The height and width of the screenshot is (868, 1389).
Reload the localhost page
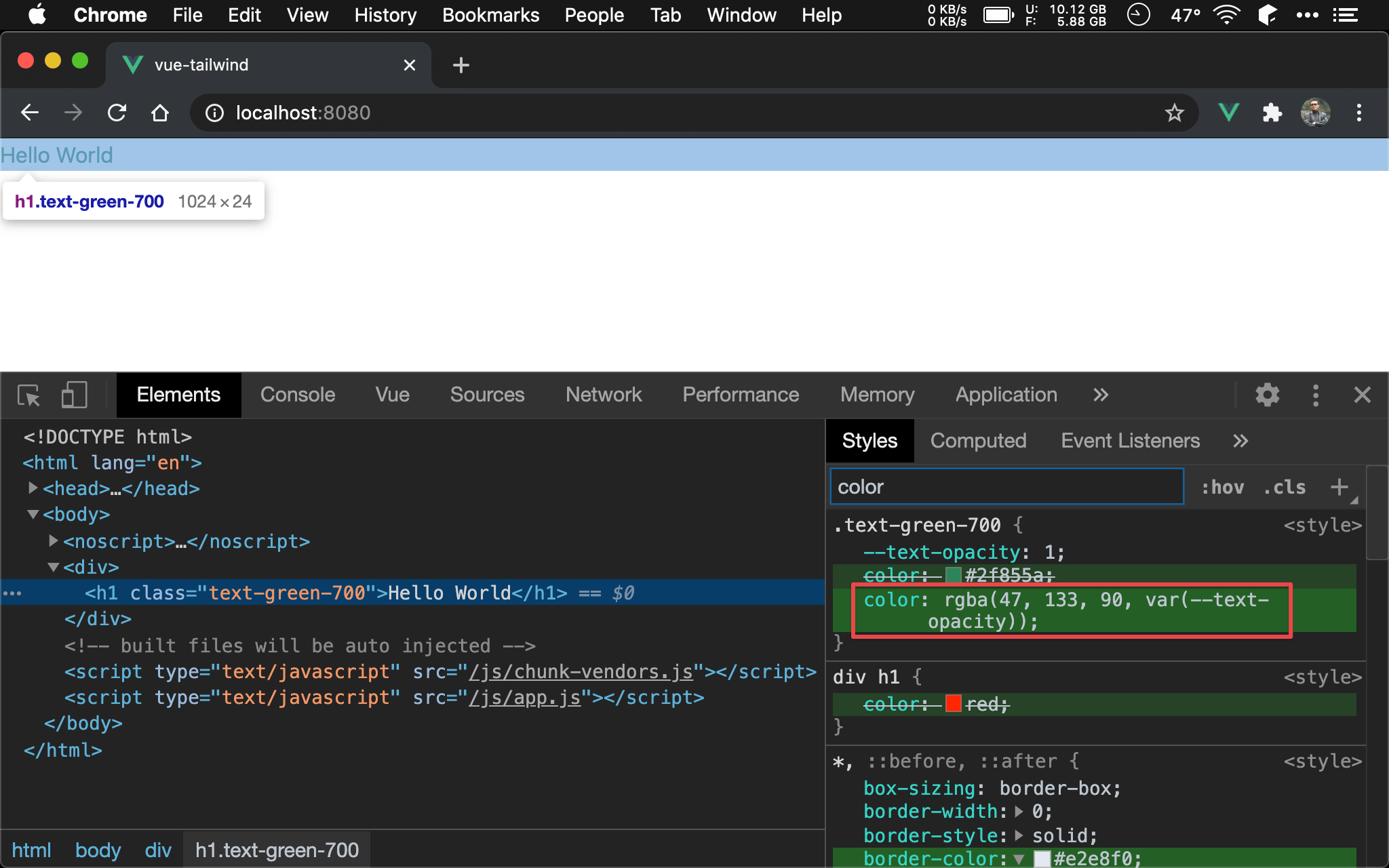pyautogui.click(x=117, y=113)
